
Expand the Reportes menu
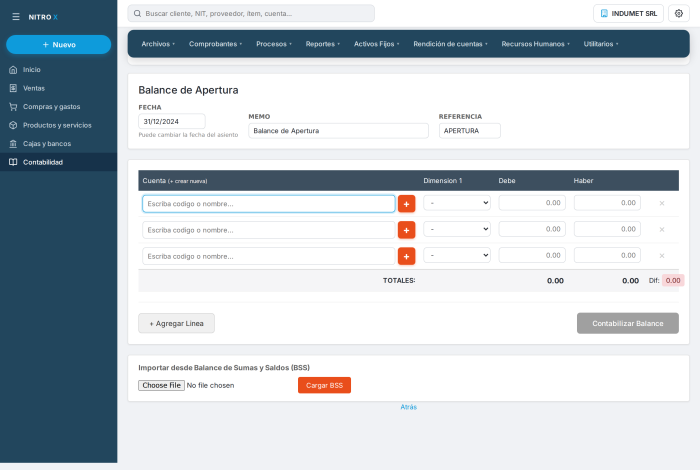click(322, 44)
